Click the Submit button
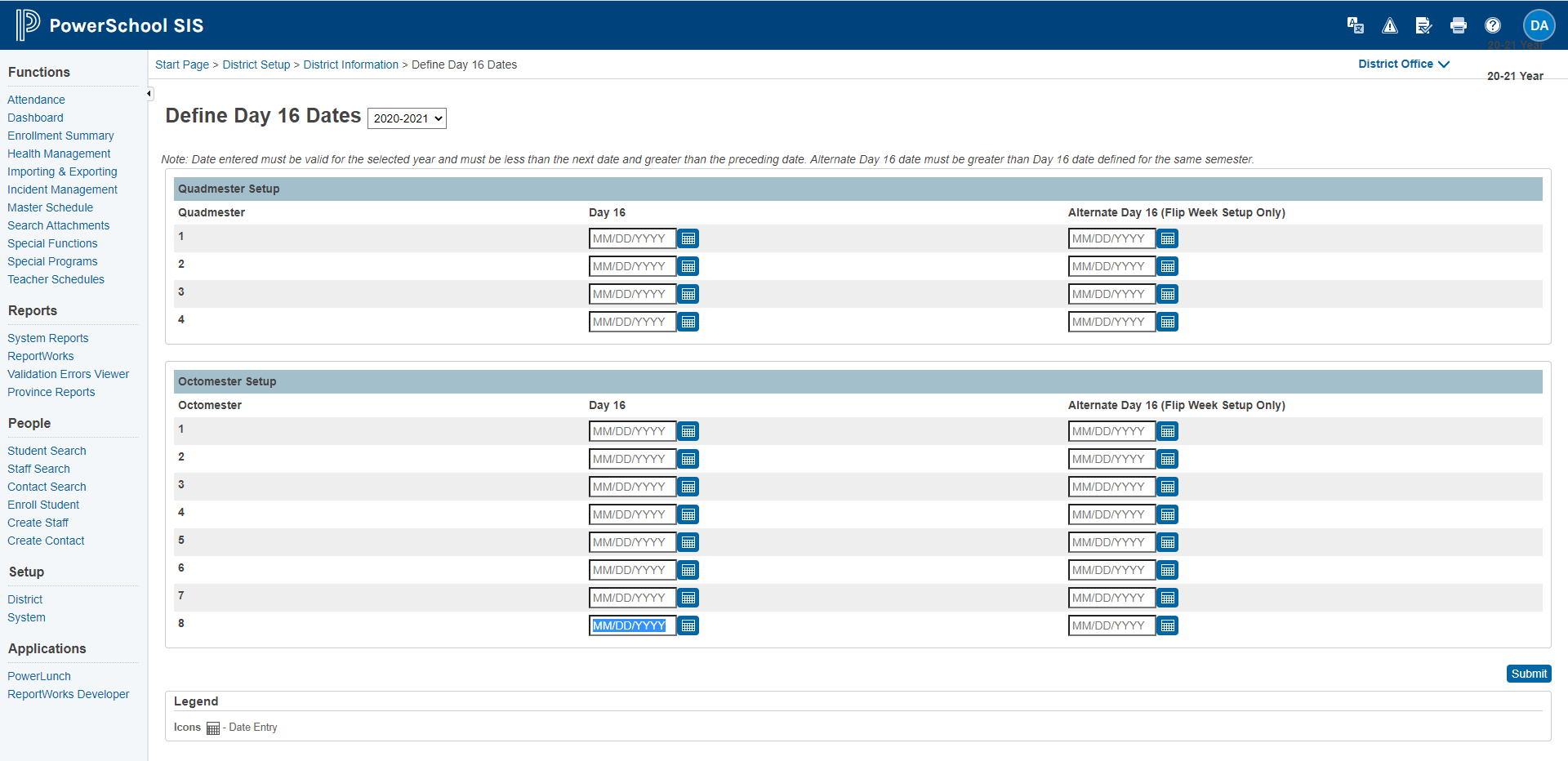The image size is (1568, 761). click(1528, 674)
